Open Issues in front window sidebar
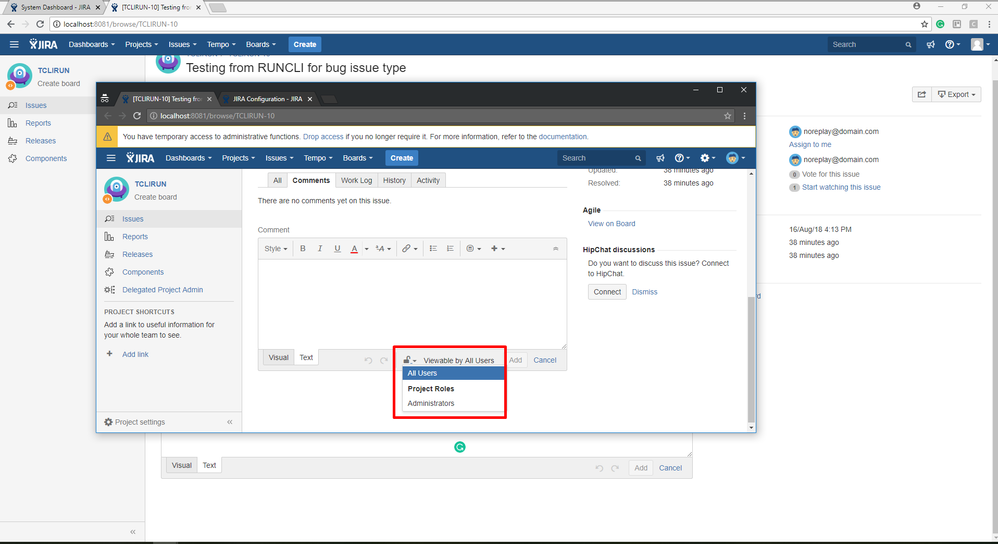998x544 pixels. tap(133, 219)
